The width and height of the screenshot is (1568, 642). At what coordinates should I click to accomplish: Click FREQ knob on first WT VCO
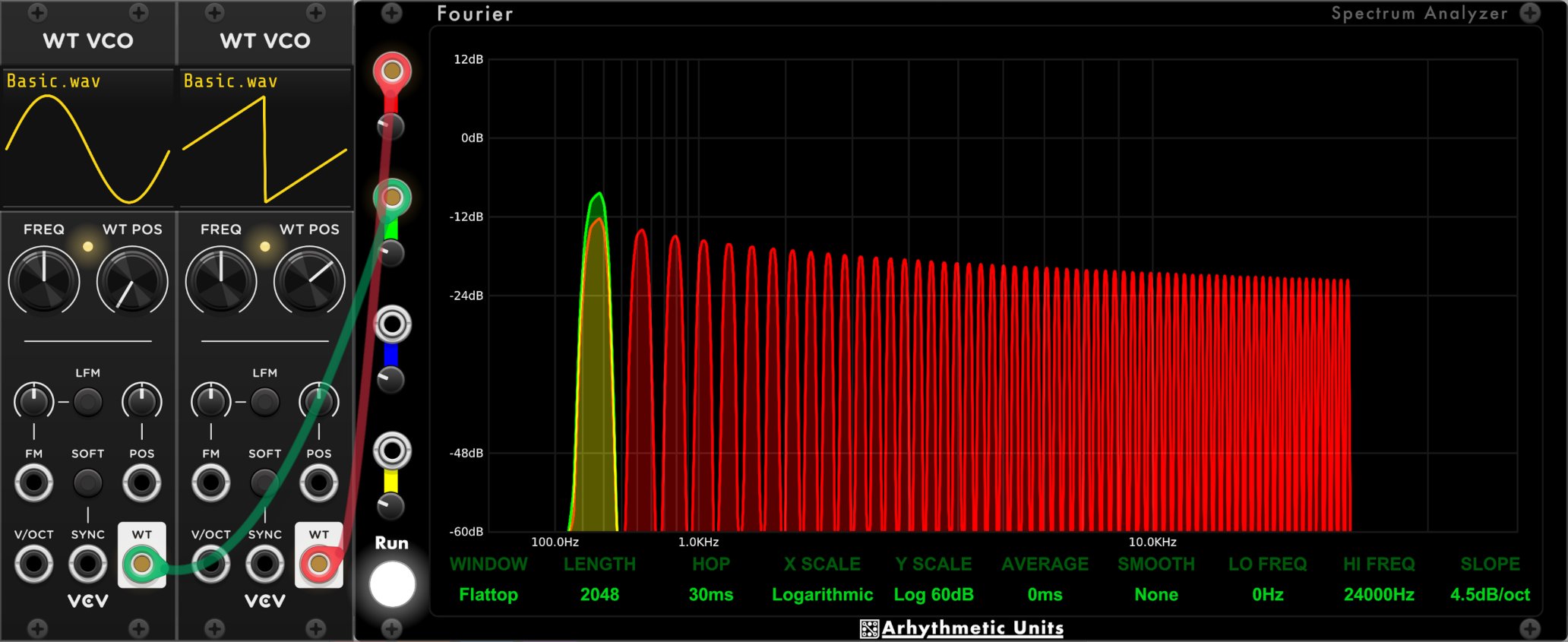[44, 281]
